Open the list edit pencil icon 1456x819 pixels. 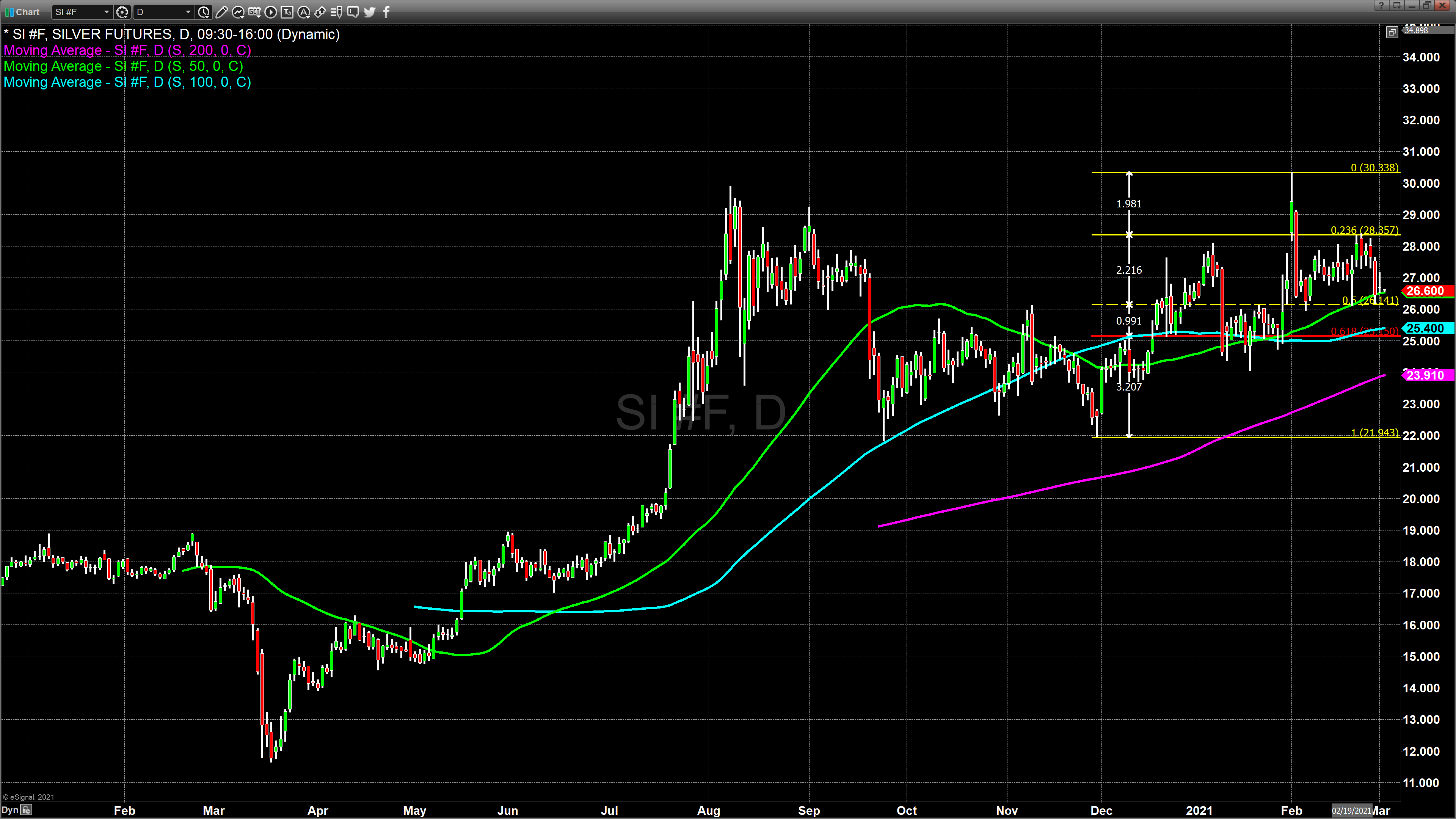336,12
